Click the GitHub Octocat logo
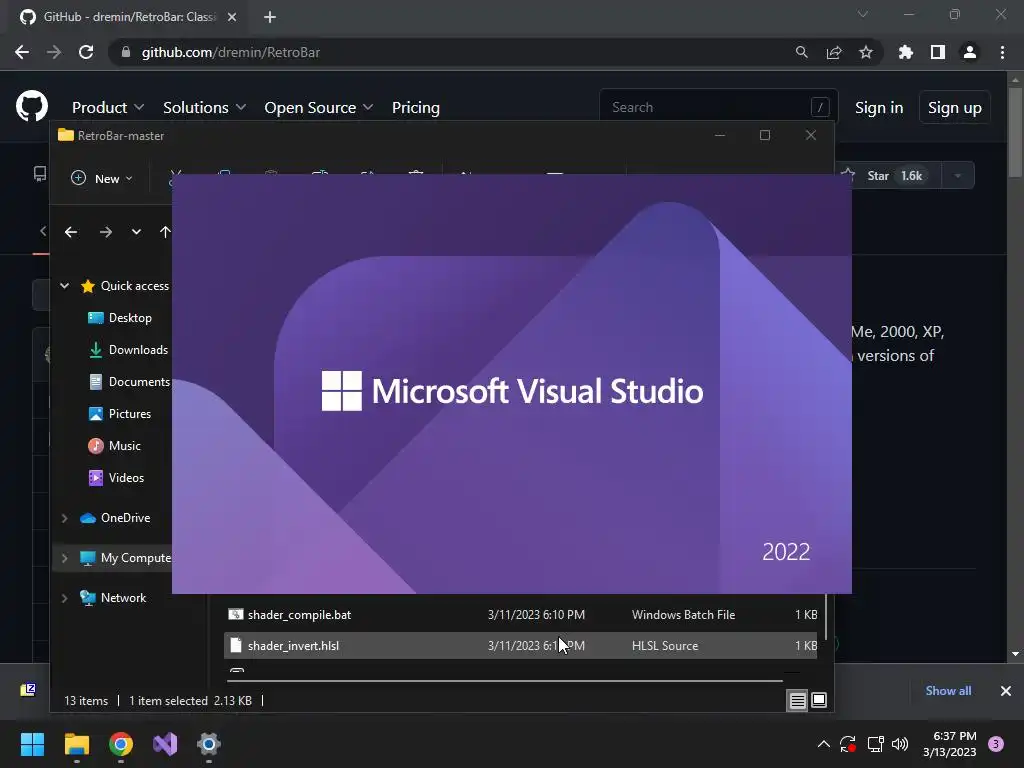The image size is (1024, 768). coord(32,106)
